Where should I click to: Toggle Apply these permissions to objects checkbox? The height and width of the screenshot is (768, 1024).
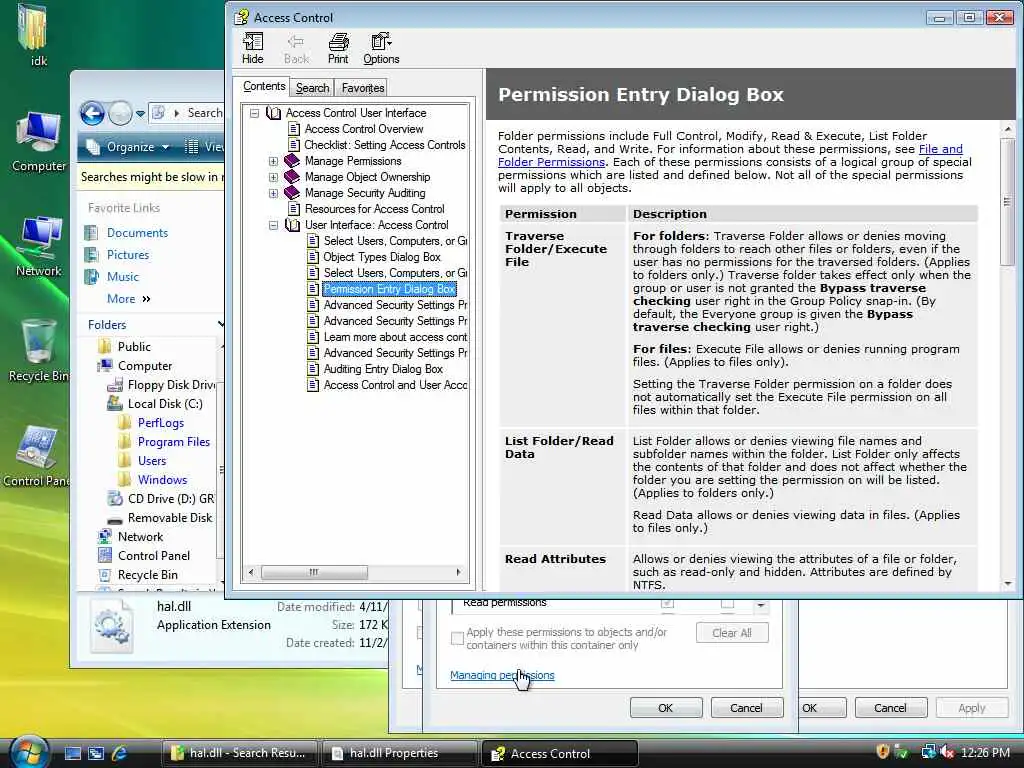pyautogui.click(x=457, y=638)
